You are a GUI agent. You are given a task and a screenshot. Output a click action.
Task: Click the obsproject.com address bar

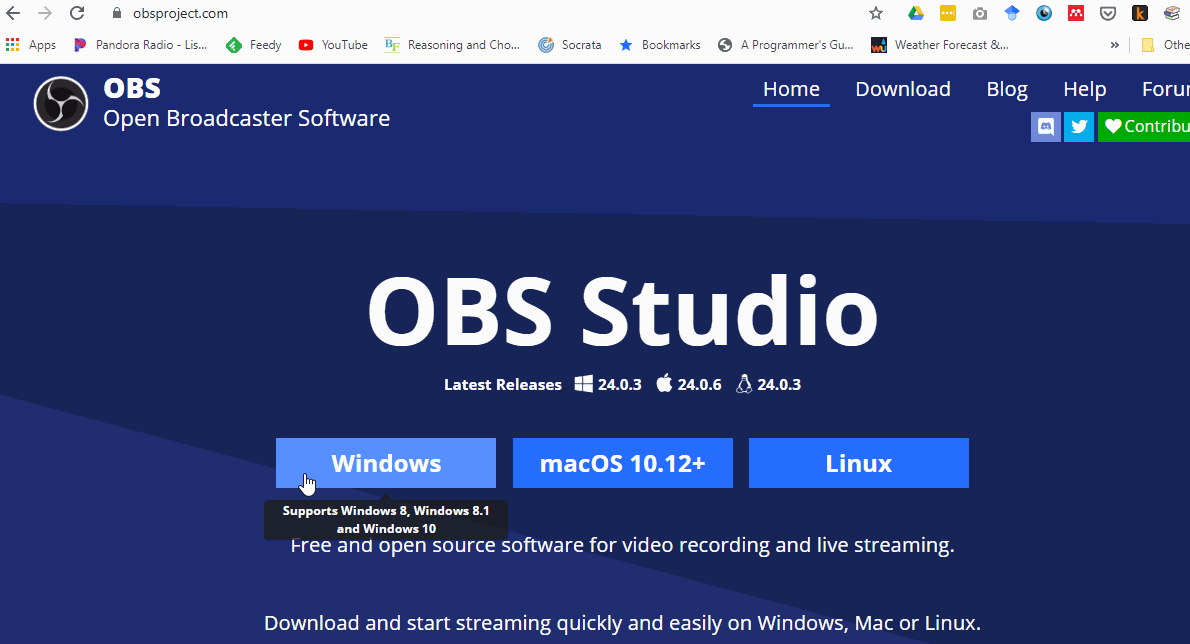pos(400,14)
